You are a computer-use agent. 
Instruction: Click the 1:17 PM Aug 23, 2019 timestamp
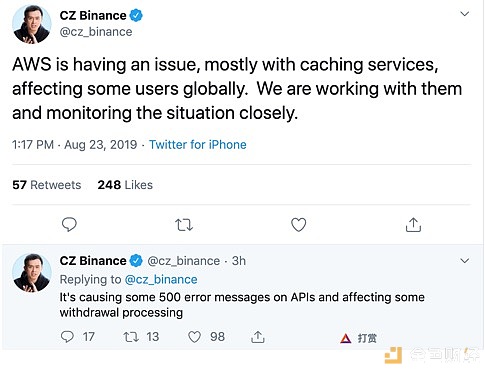click(75, 145)
